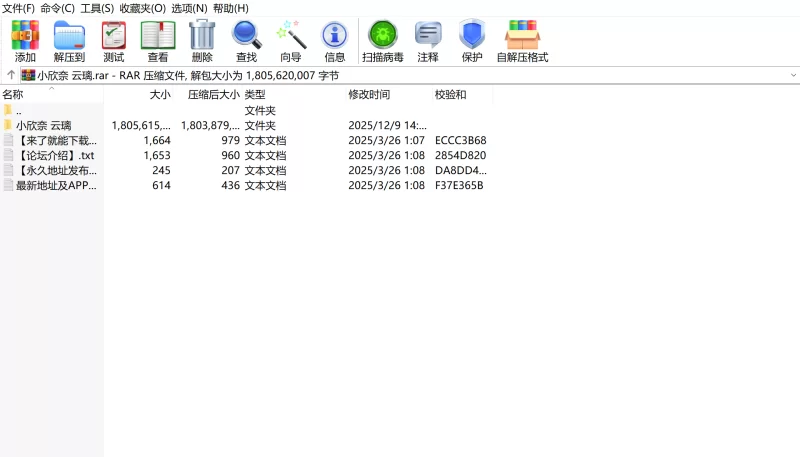Click date 2025/12/9 14:...

(x=388, y=125)
